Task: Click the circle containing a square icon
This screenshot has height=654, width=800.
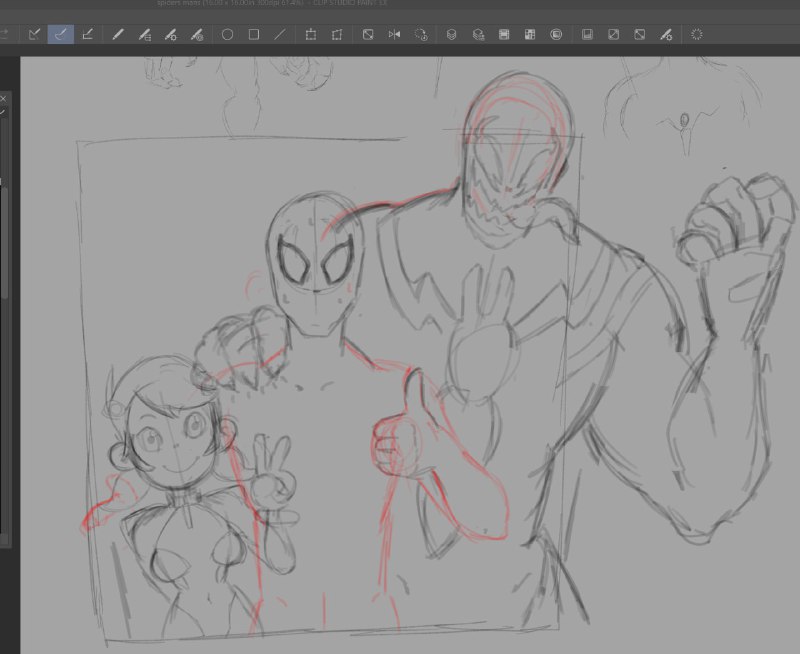Action: (x=556, y=35)
